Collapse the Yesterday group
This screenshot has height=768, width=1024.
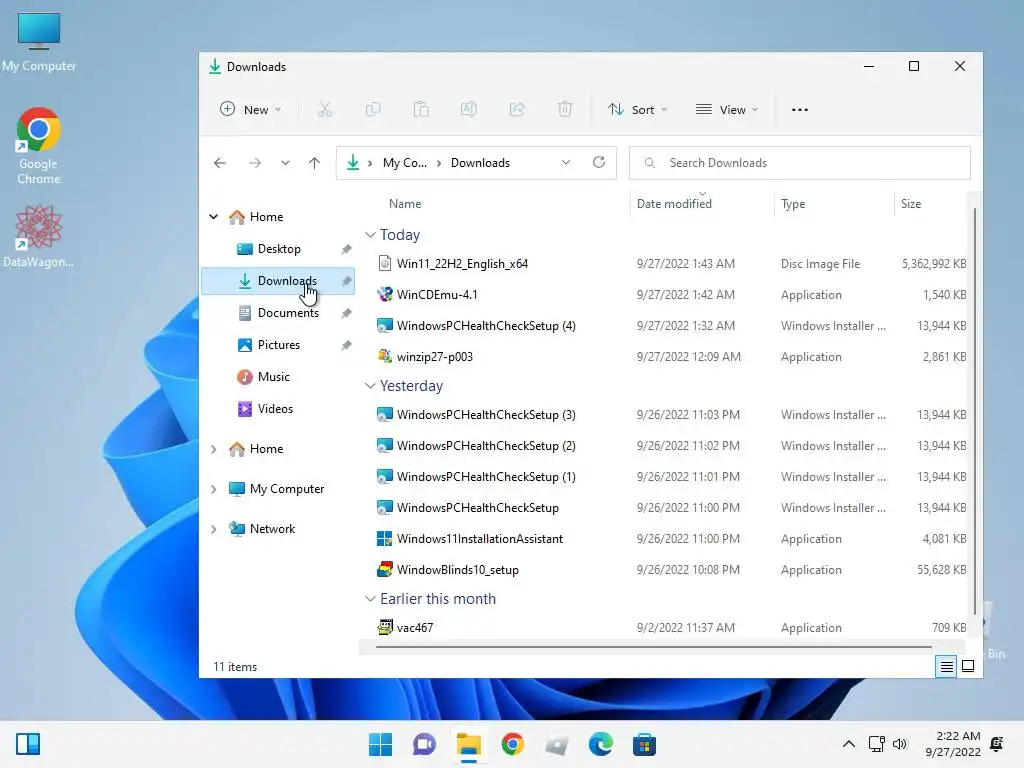point(370,386)
